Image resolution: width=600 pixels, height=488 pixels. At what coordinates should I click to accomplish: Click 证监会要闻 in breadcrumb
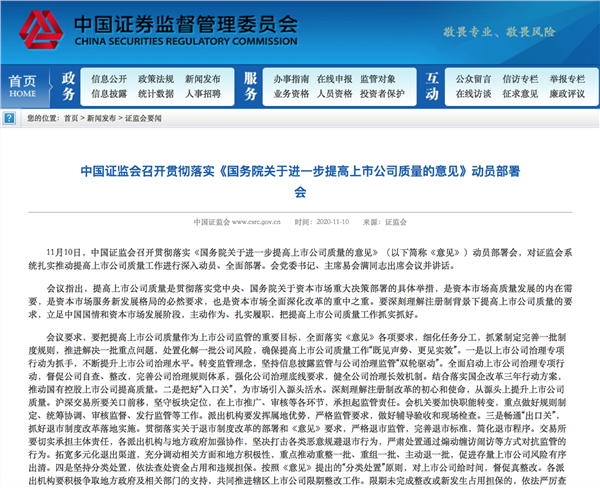click(x=143, y=119)
